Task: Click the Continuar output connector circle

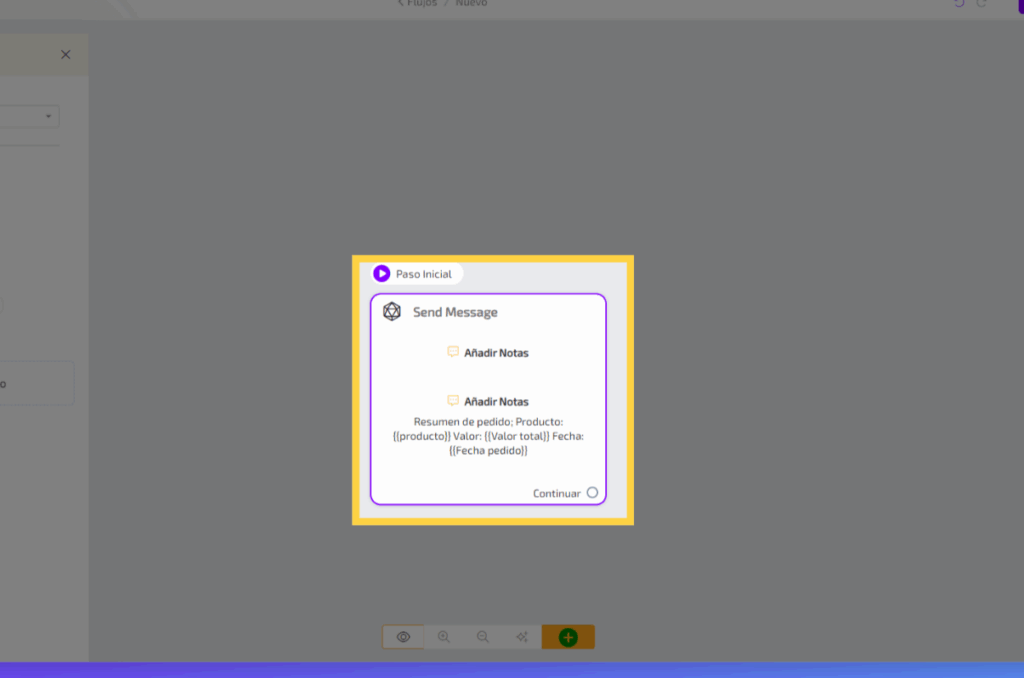Action: (x=592, y=493)
